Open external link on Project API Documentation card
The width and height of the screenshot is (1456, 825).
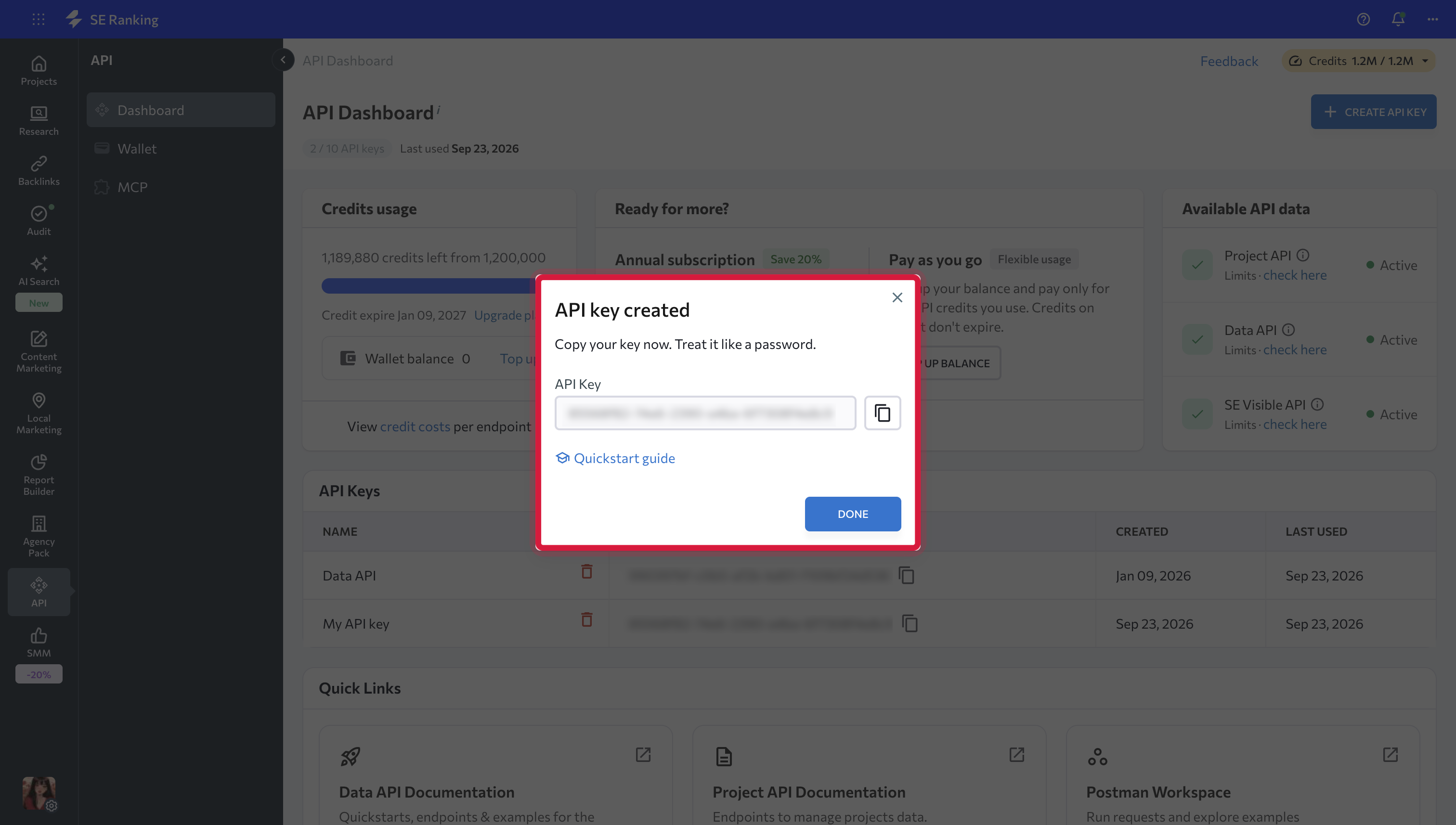click(x=1016, y=755)
